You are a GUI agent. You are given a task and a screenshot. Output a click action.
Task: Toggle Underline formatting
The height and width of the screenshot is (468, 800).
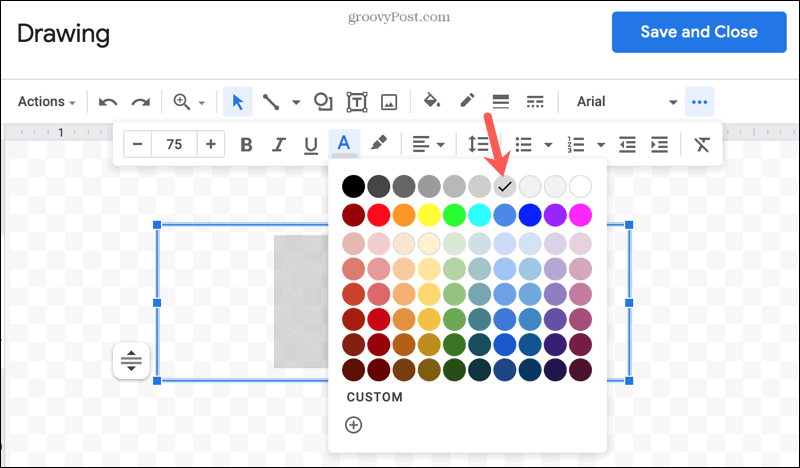pos(311,145)
